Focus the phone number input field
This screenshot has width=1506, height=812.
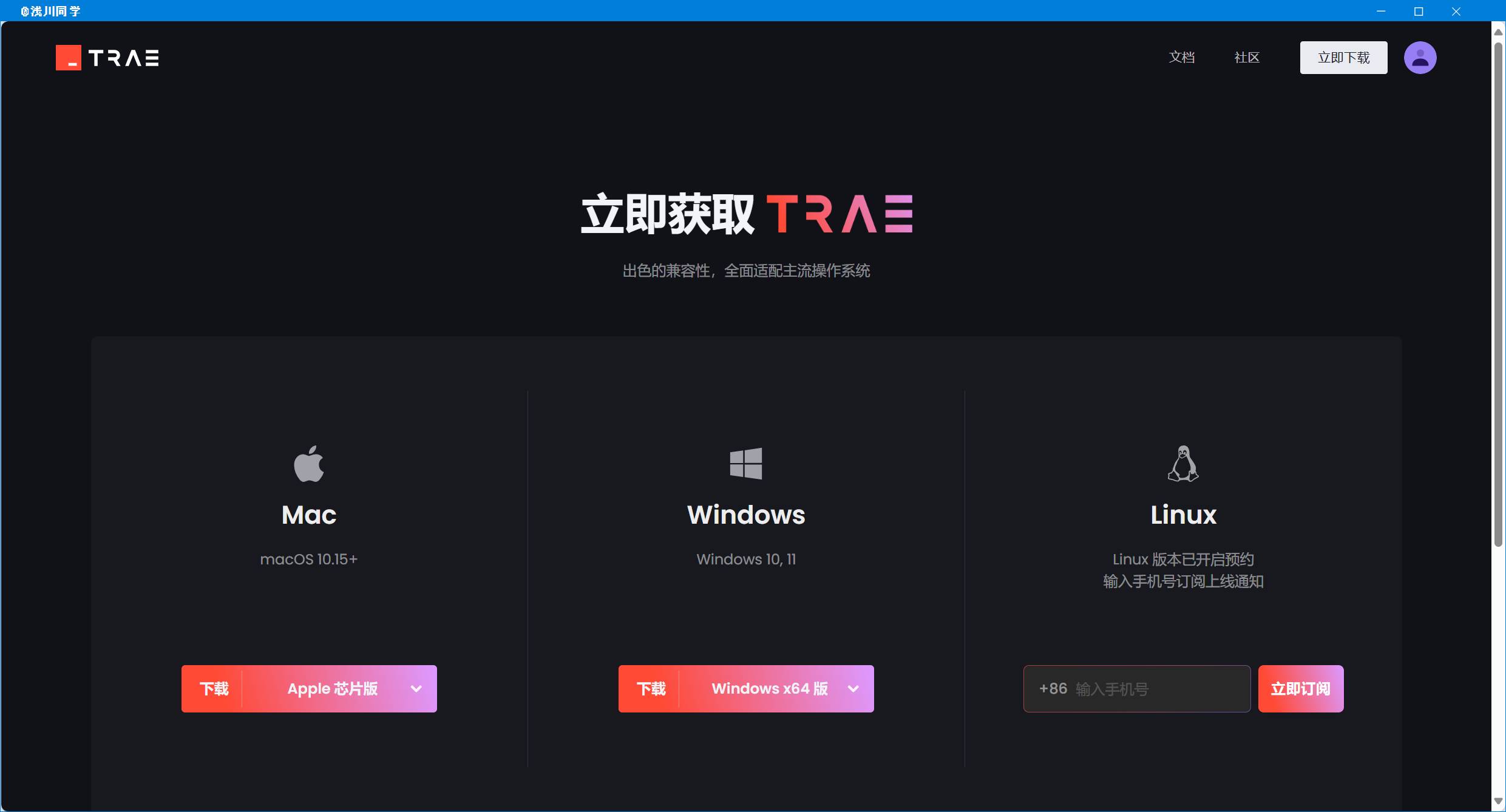(x=1136, y=689)
